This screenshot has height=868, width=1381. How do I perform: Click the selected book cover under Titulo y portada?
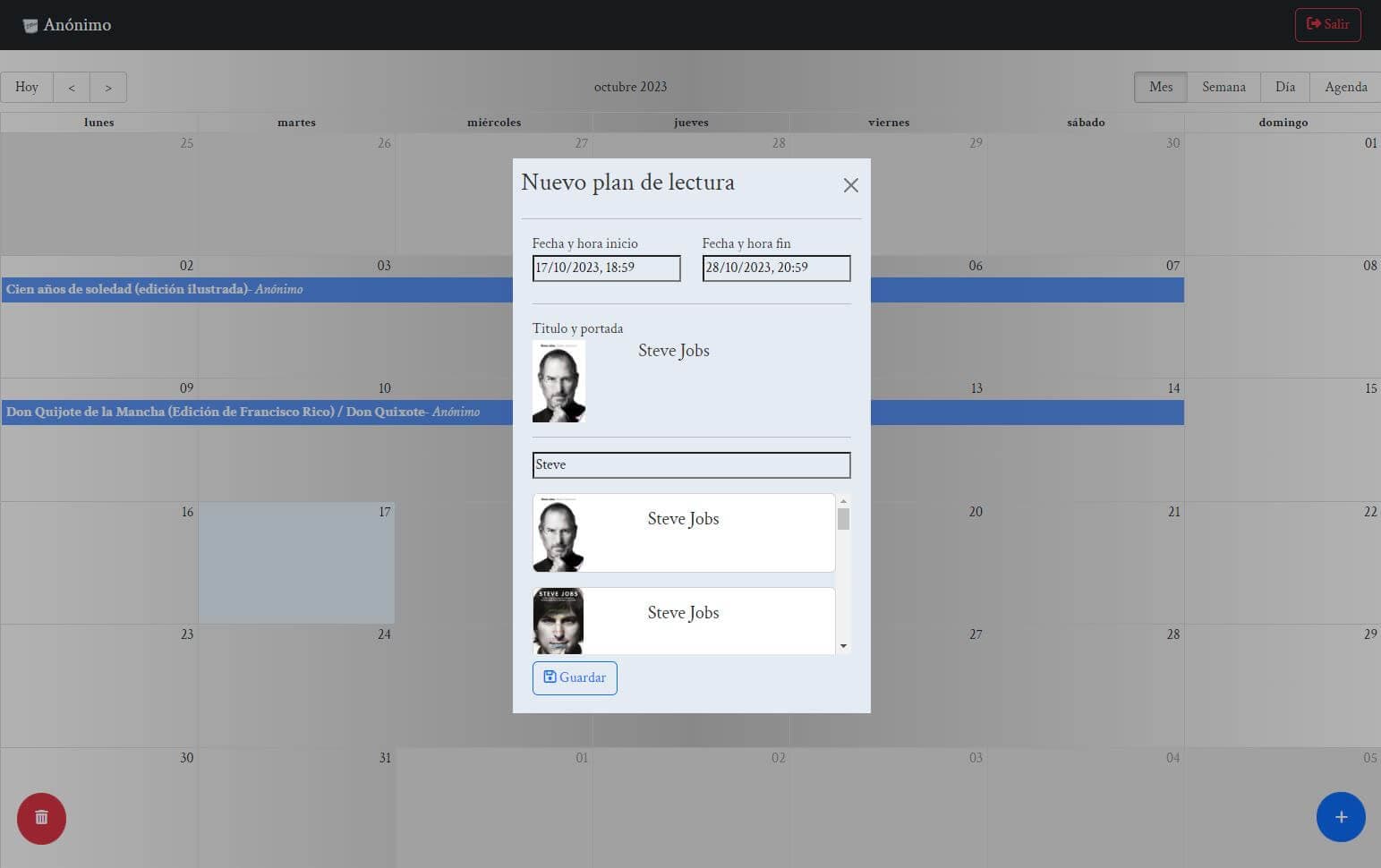pyautogui.click(x=558, y=381)
